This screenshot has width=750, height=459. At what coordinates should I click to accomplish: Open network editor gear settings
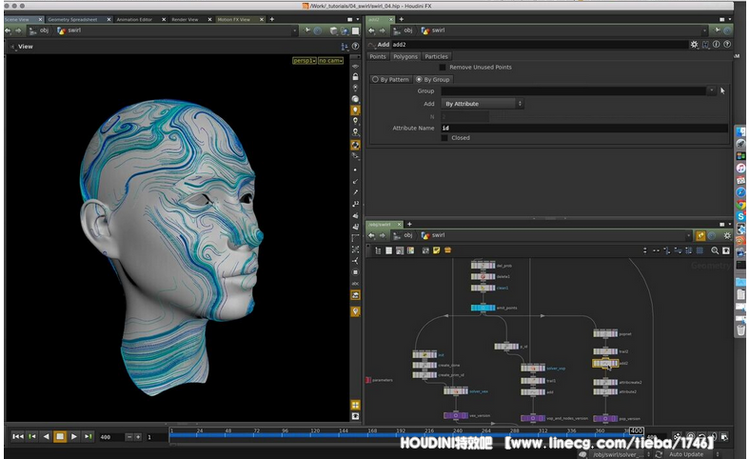coord(727,236)
